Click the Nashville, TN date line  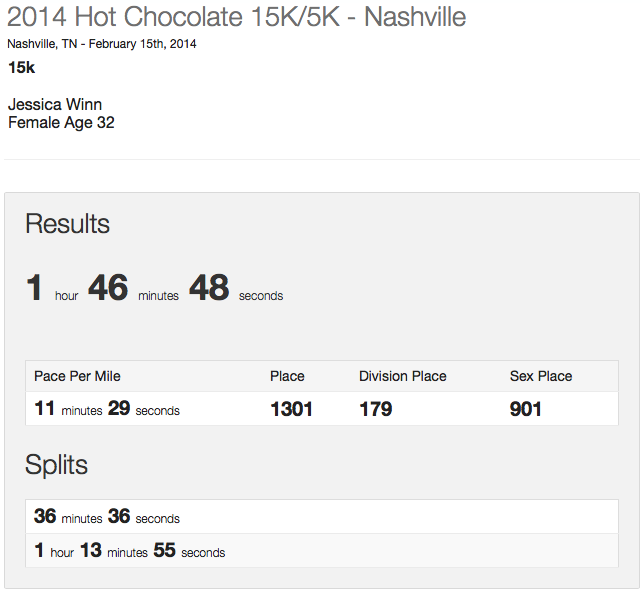point(102,44)
